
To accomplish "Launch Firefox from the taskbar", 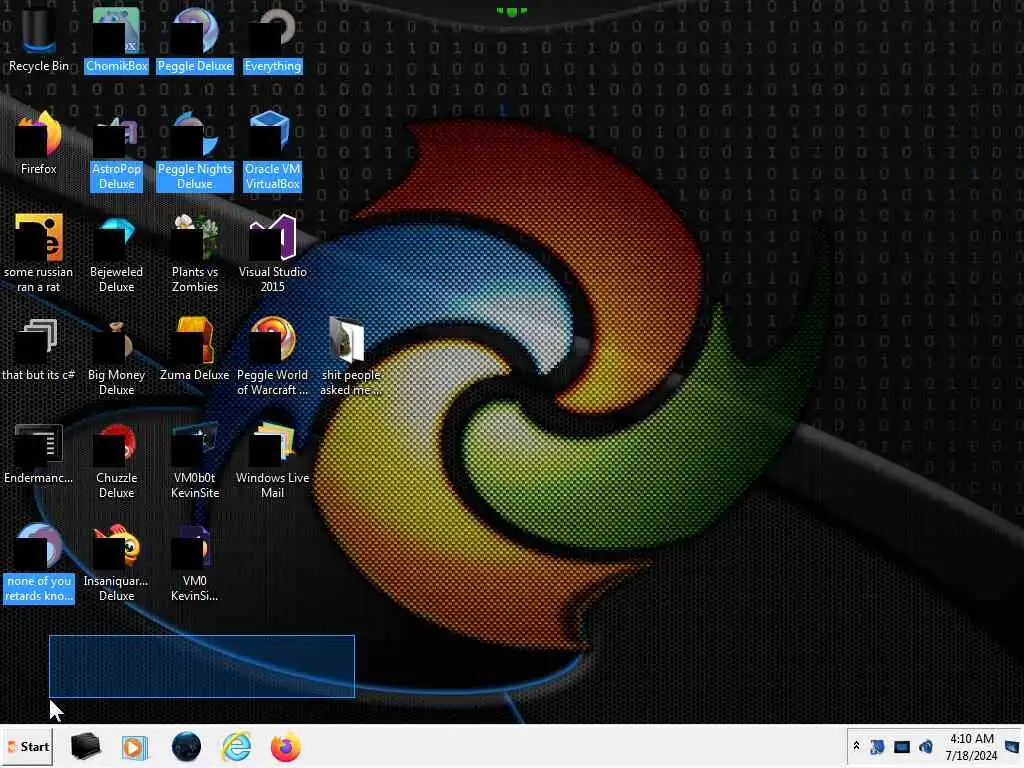I will coord(286,747).
